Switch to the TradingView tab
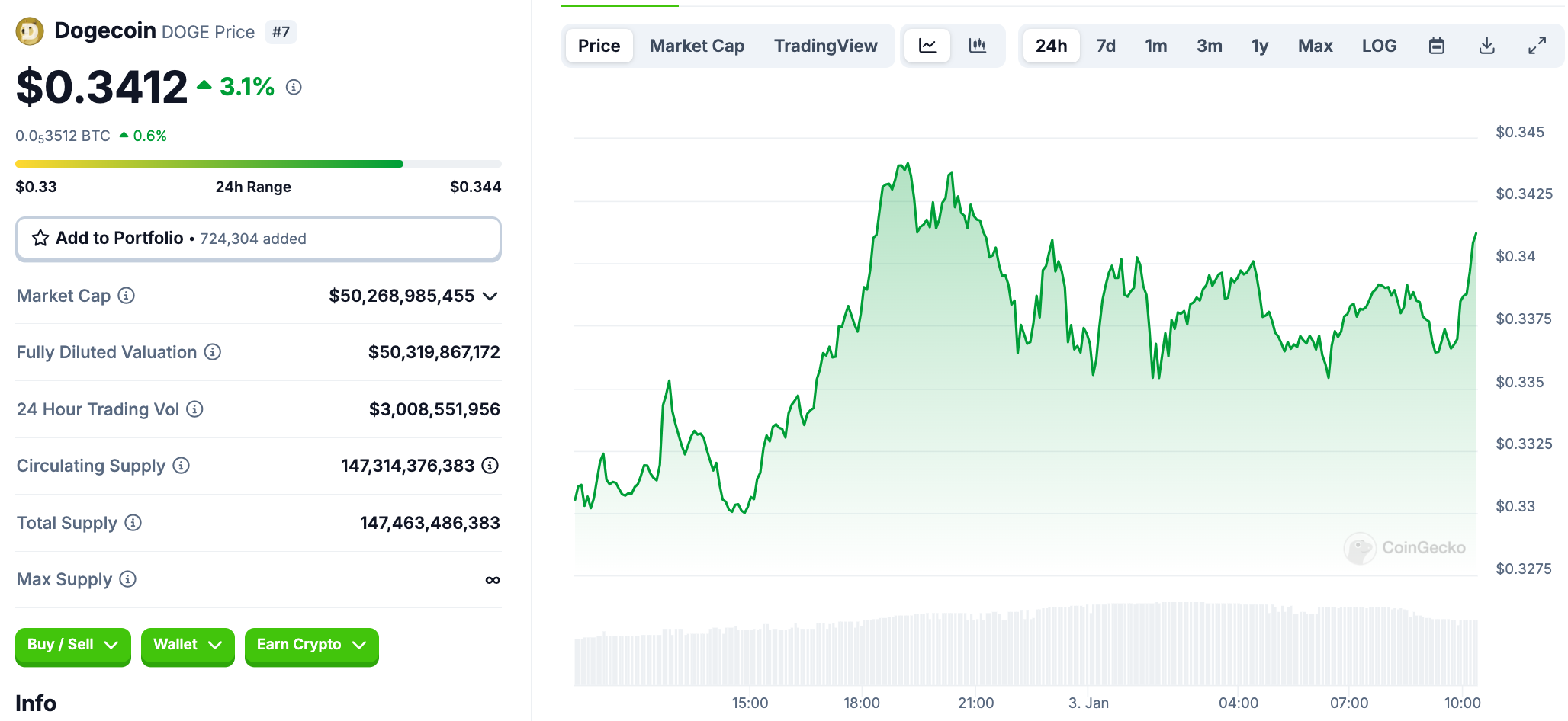Screen dimensions: 1568x721 pos(825,46)
